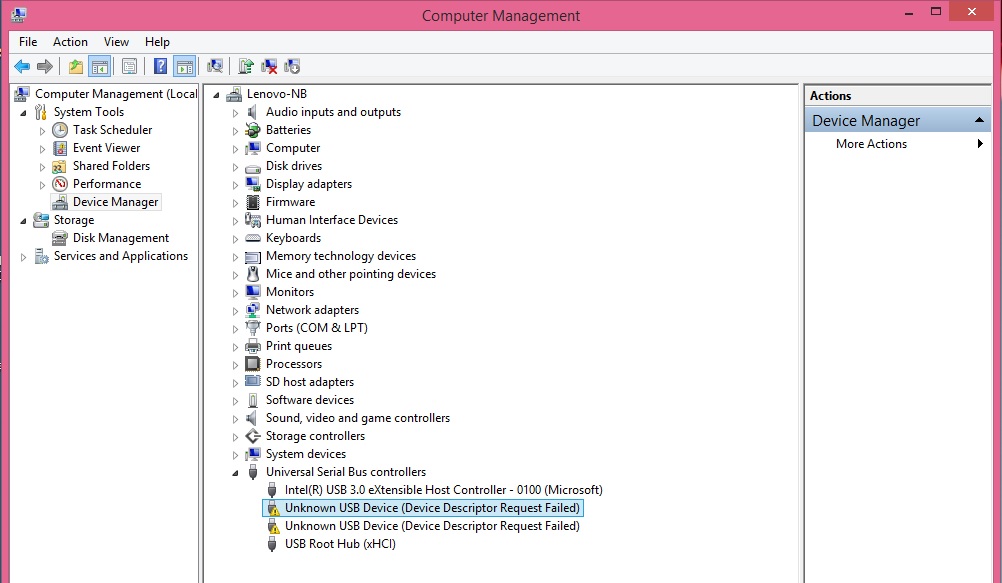Click Scan for hardware changes icon
This screenshot has width=1002, height=583.
[x=215, y=66]
